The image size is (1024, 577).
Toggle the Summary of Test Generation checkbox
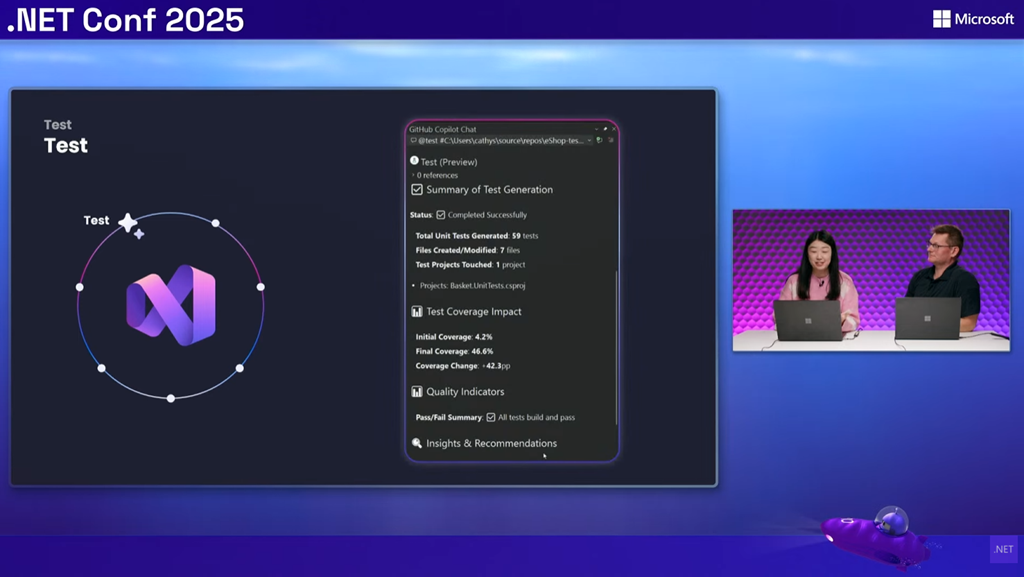point(417,189)
